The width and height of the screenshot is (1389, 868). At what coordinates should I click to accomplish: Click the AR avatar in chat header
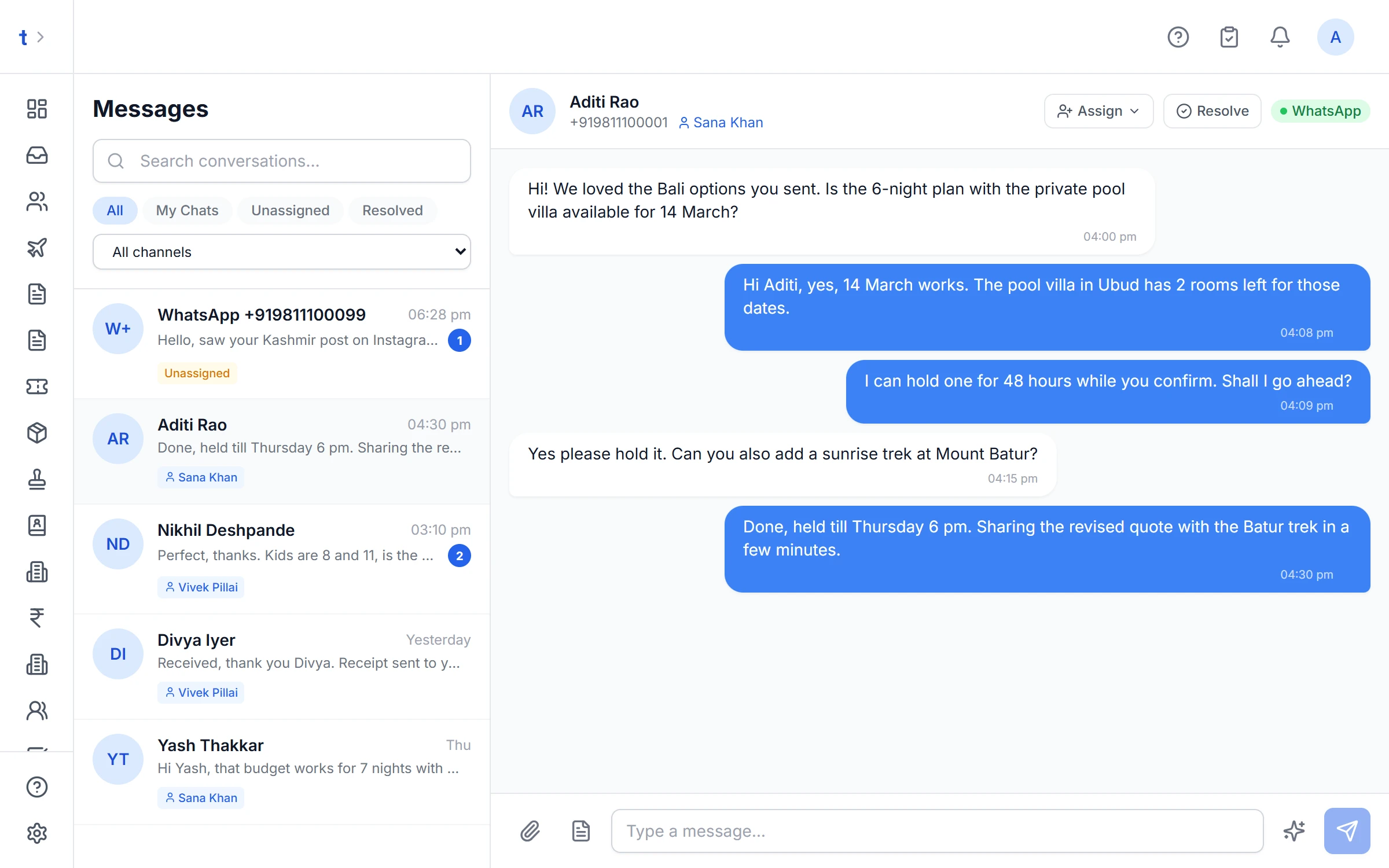pos(532,111)
